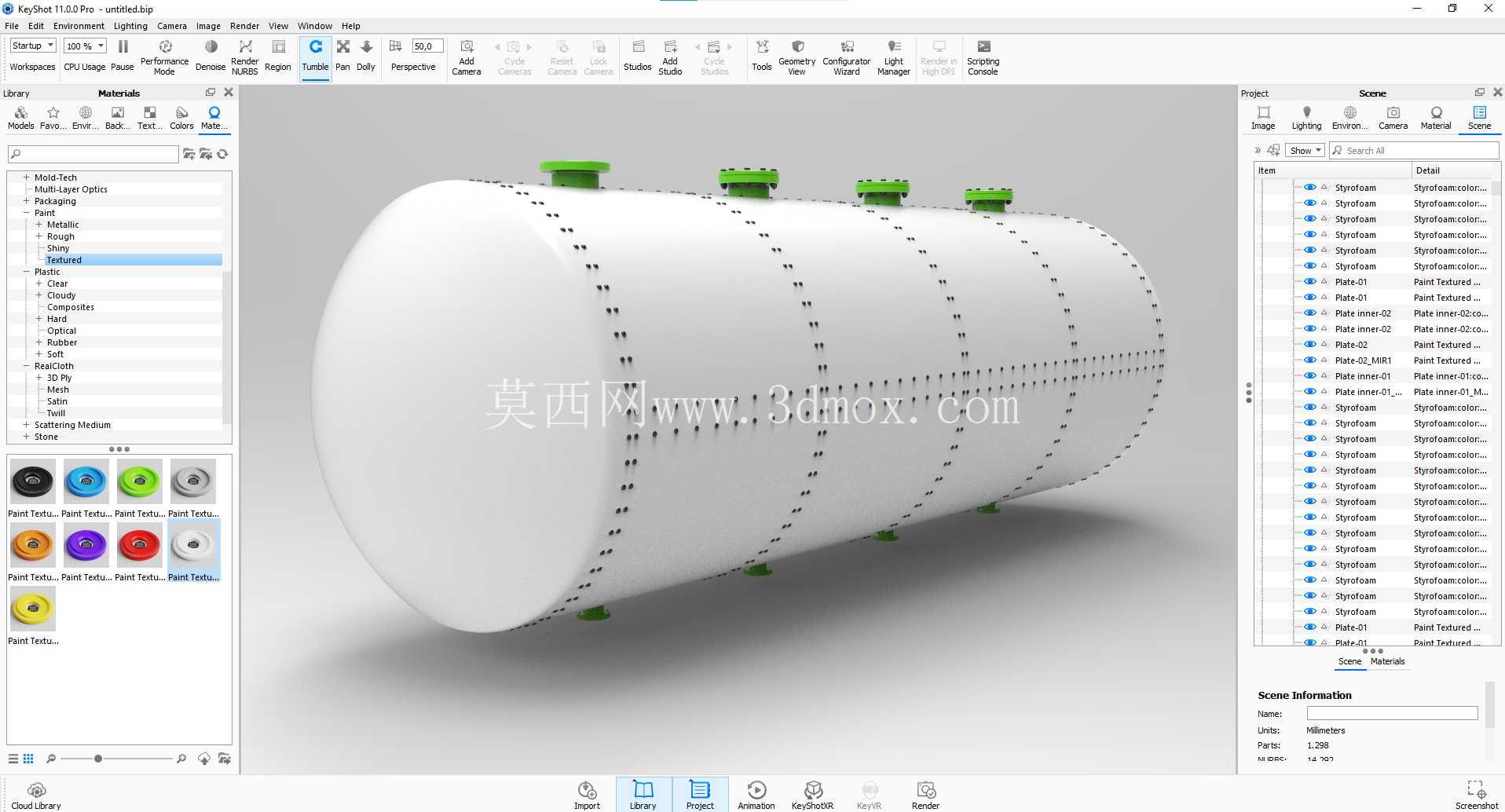Switch to the Colors library tab

point(181,118)
